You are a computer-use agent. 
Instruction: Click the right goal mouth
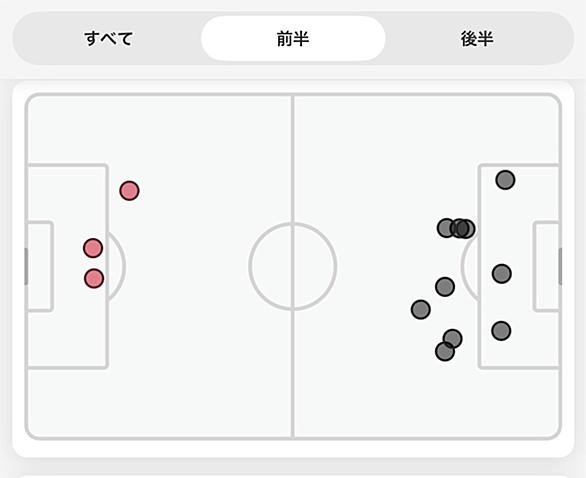tap(560, 266)
